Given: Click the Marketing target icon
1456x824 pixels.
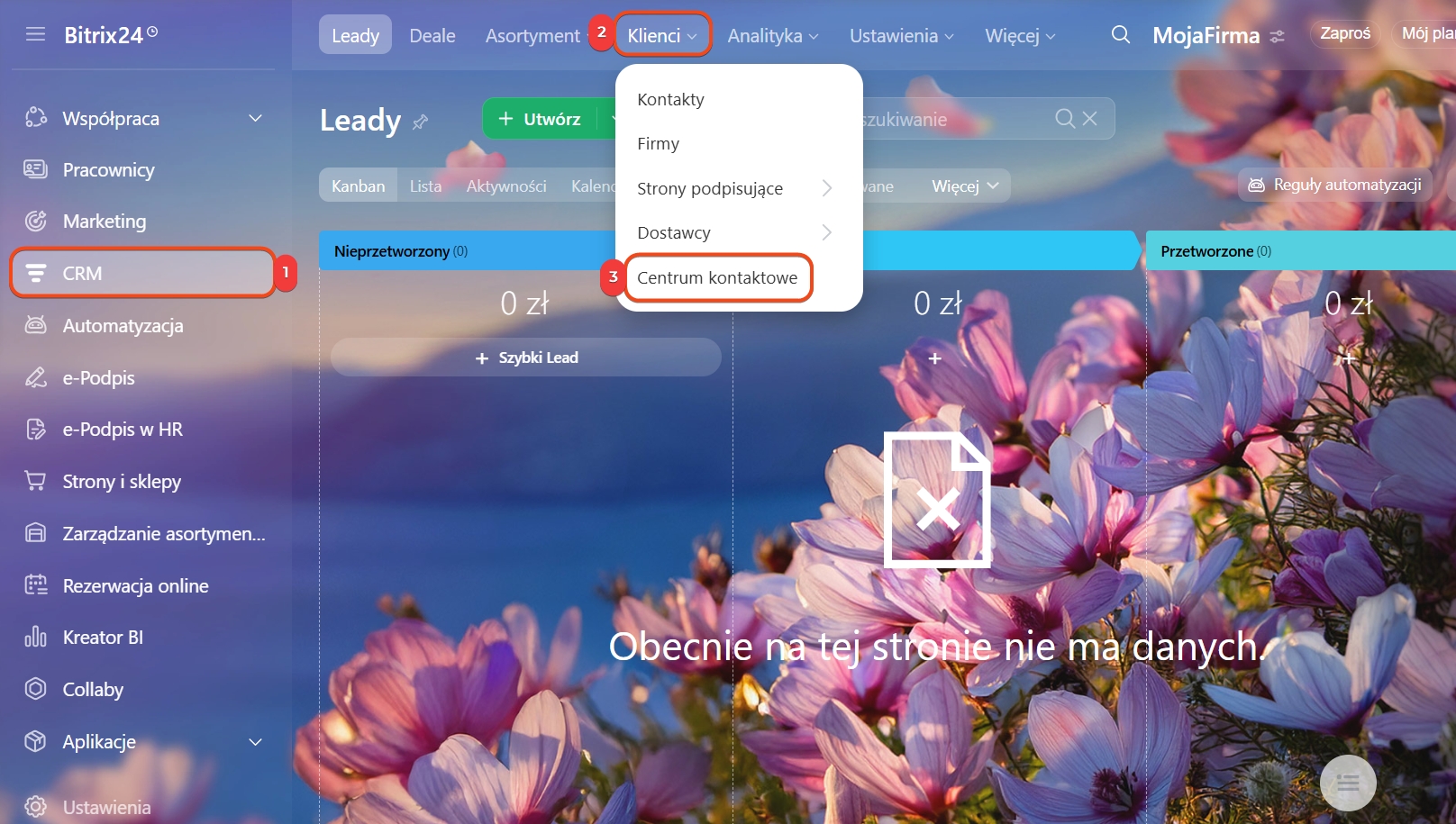Looking at the screenshot, I should (x=35, y=221).
